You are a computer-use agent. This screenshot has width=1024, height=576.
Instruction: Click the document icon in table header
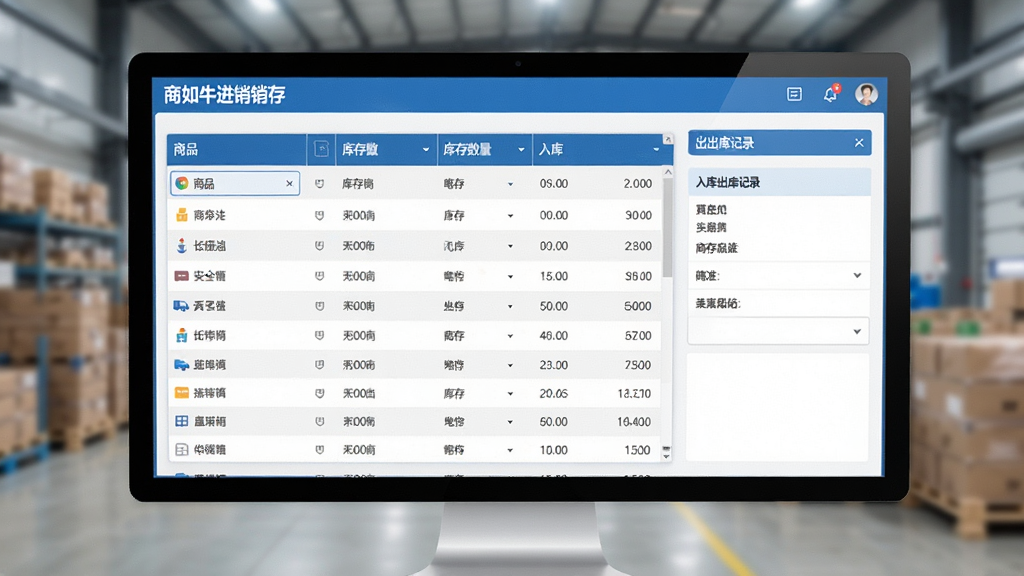tap(321, 149)
